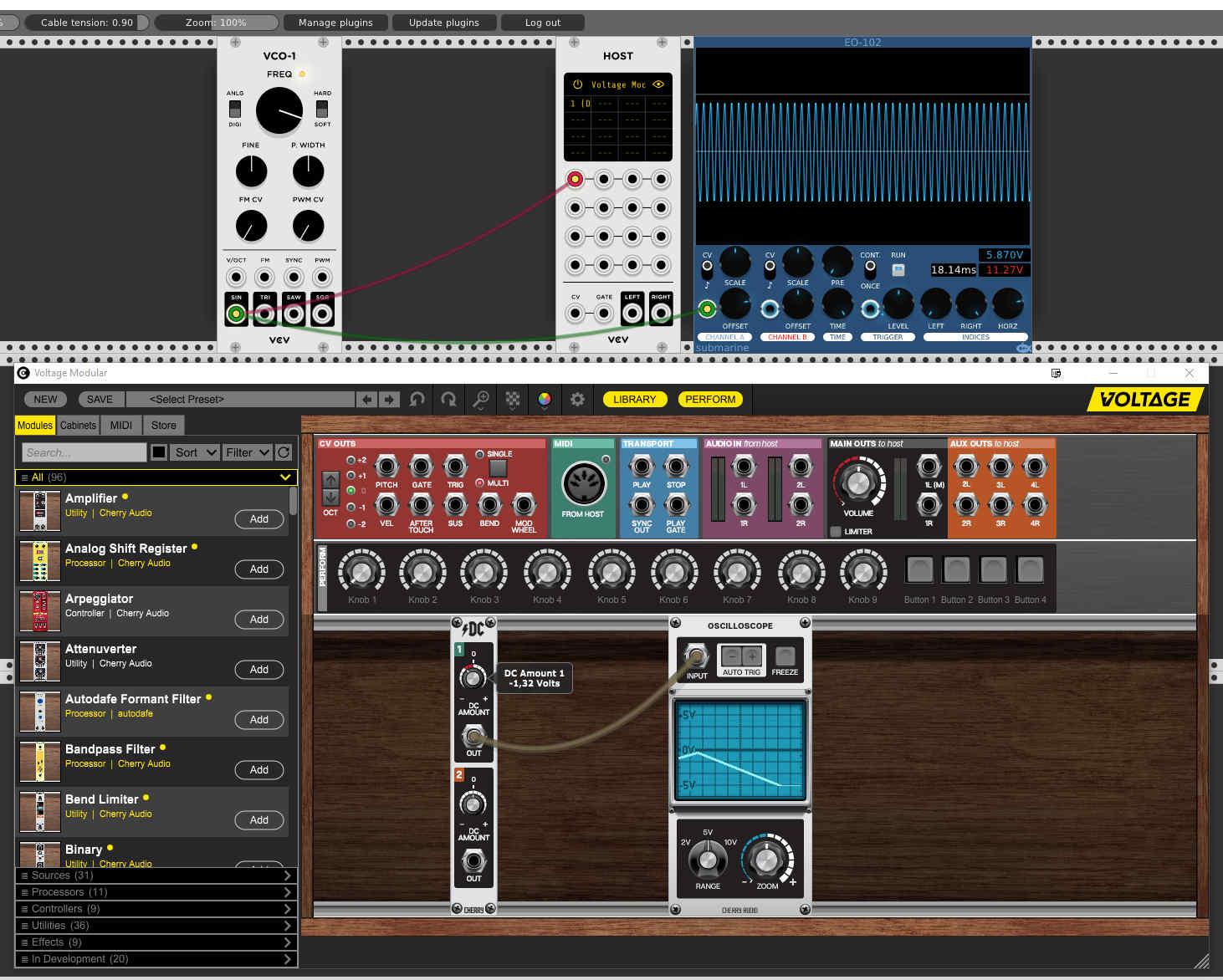Switch to the Store tab

point(164,426)
